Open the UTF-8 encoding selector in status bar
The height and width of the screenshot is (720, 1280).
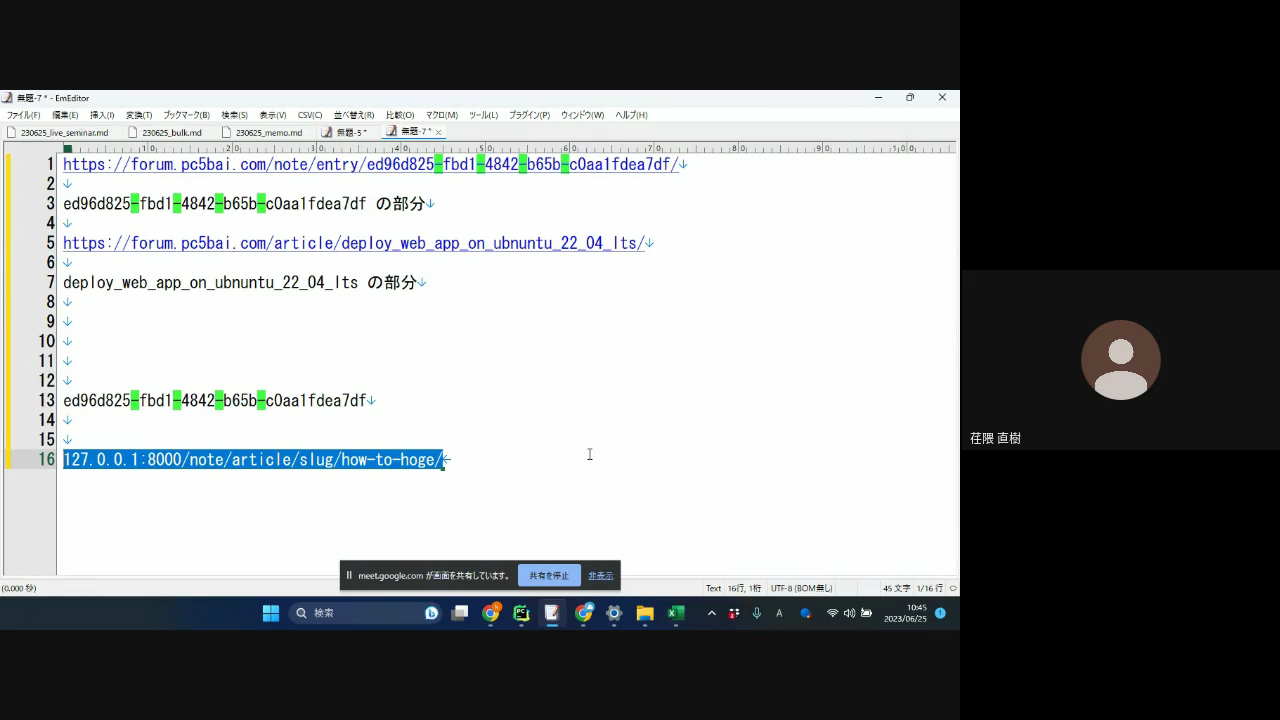click(801, 588)
